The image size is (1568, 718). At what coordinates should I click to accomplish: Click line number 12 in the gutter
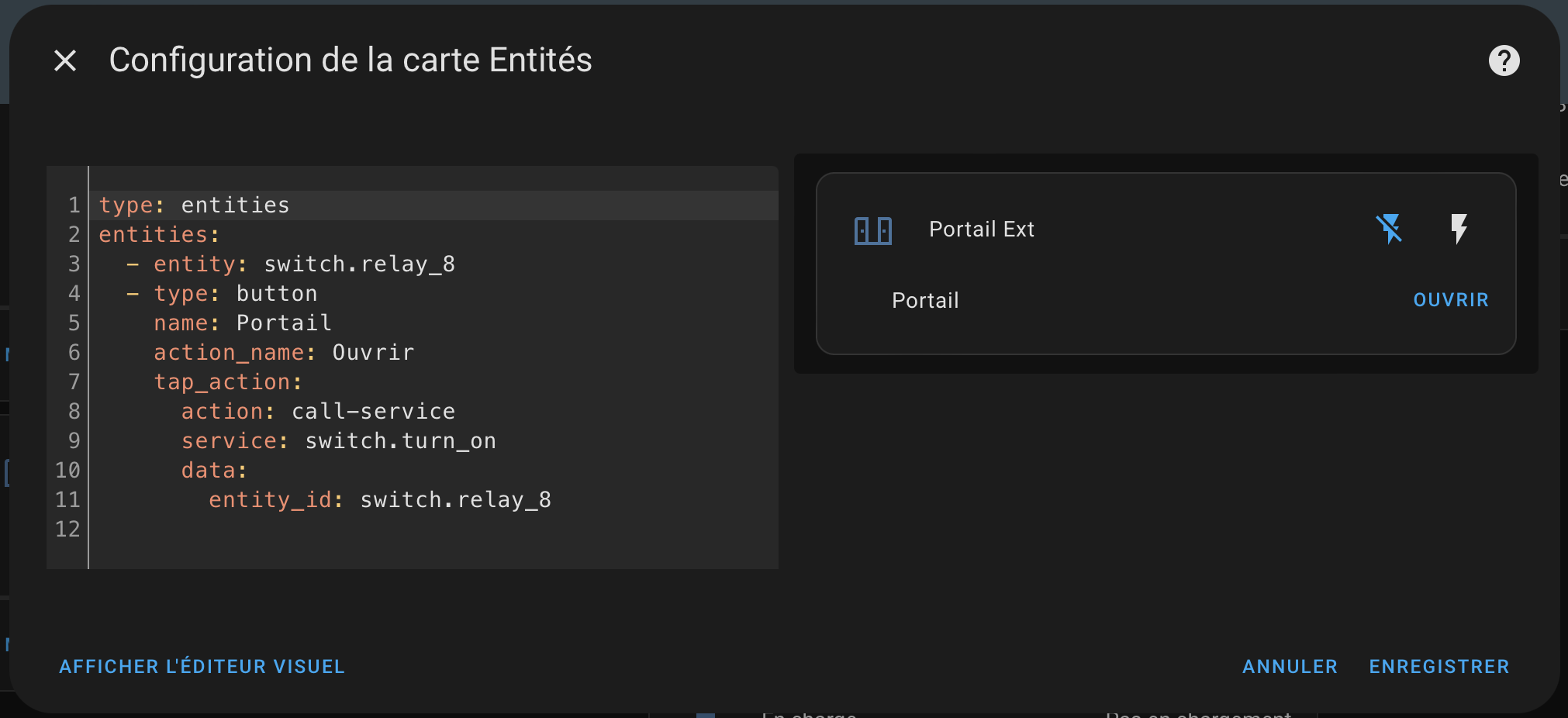point(67,529)
